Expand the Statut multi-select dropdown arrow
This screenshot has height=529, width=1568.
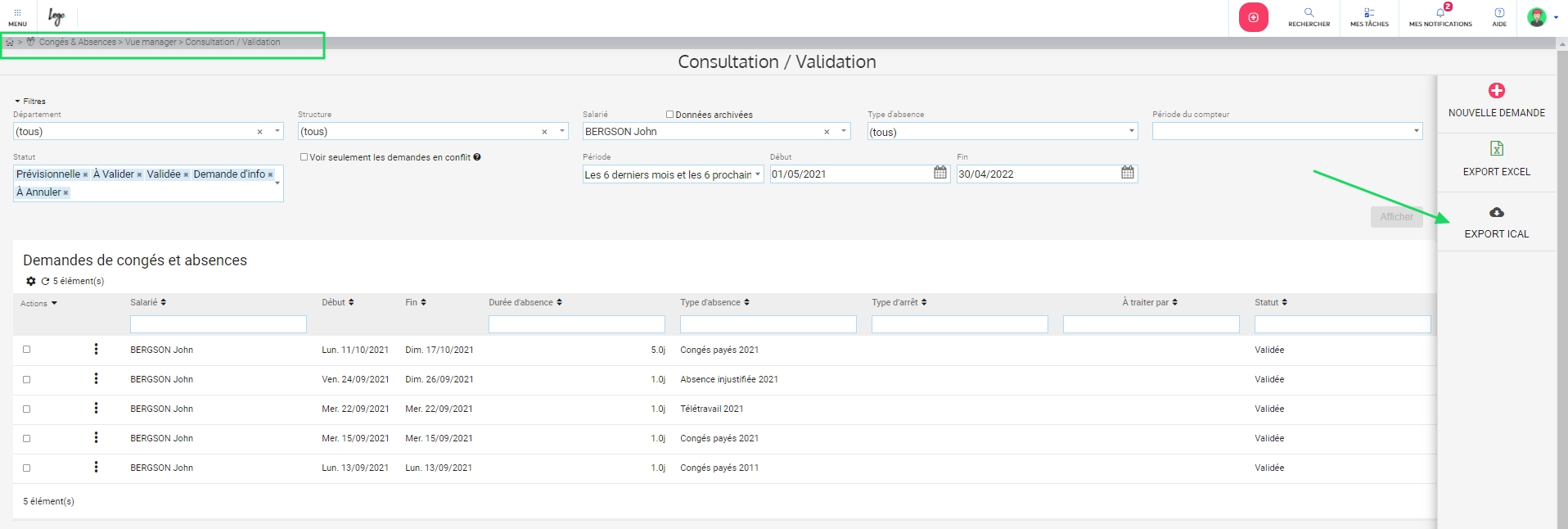coord(277,183)
